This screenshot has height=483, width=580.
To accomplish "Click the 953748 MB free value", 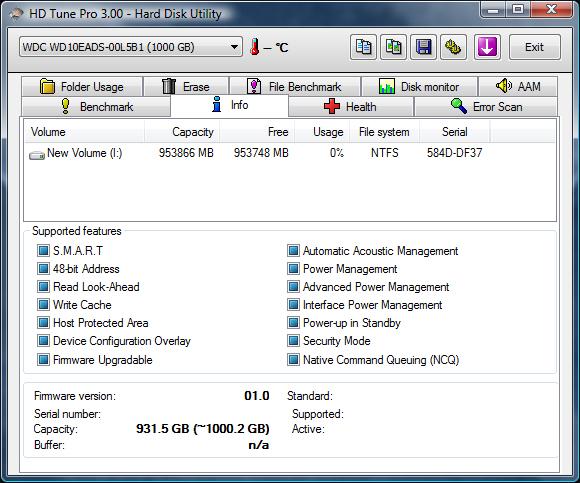I will pos(261,153).
